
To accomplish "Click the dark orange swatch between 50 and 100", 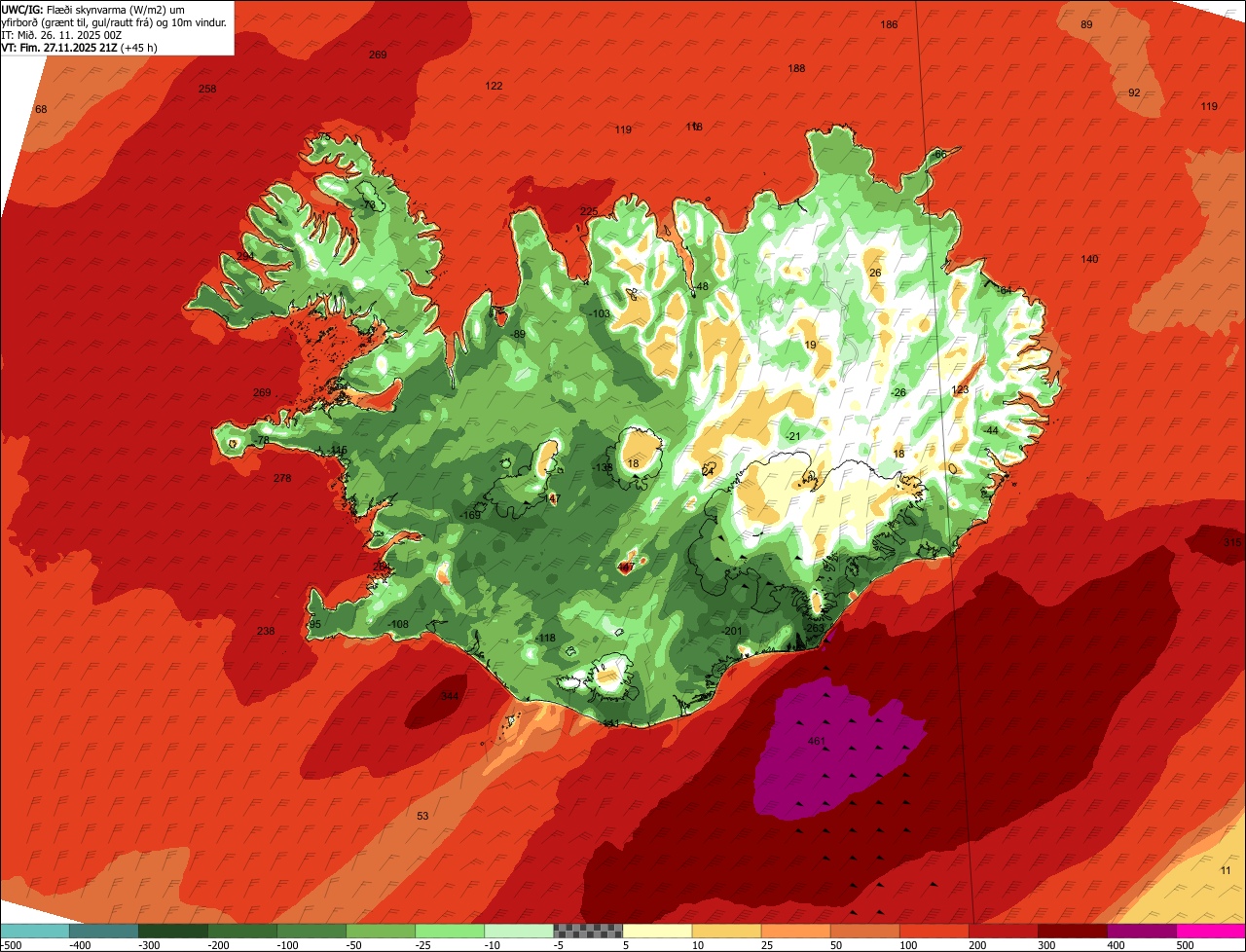I will tap(864, 931).
